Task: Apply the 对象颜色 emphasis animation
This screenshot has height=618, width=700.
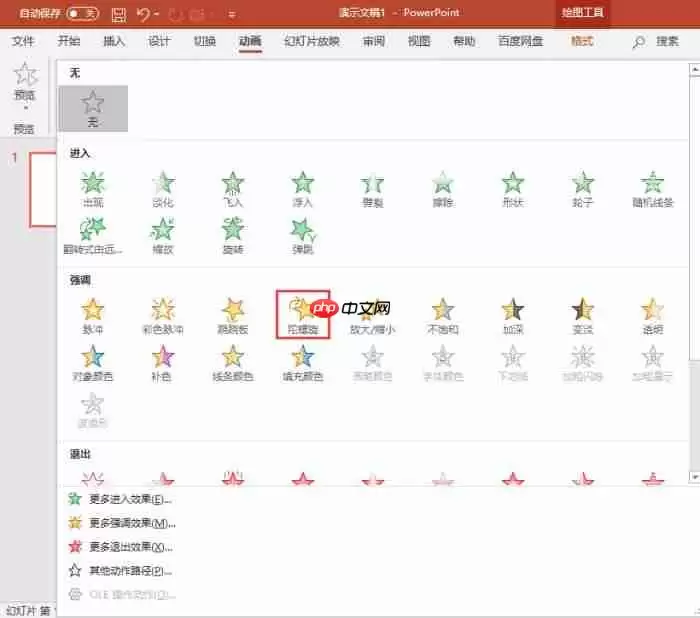Action: (x=93, y=363)
